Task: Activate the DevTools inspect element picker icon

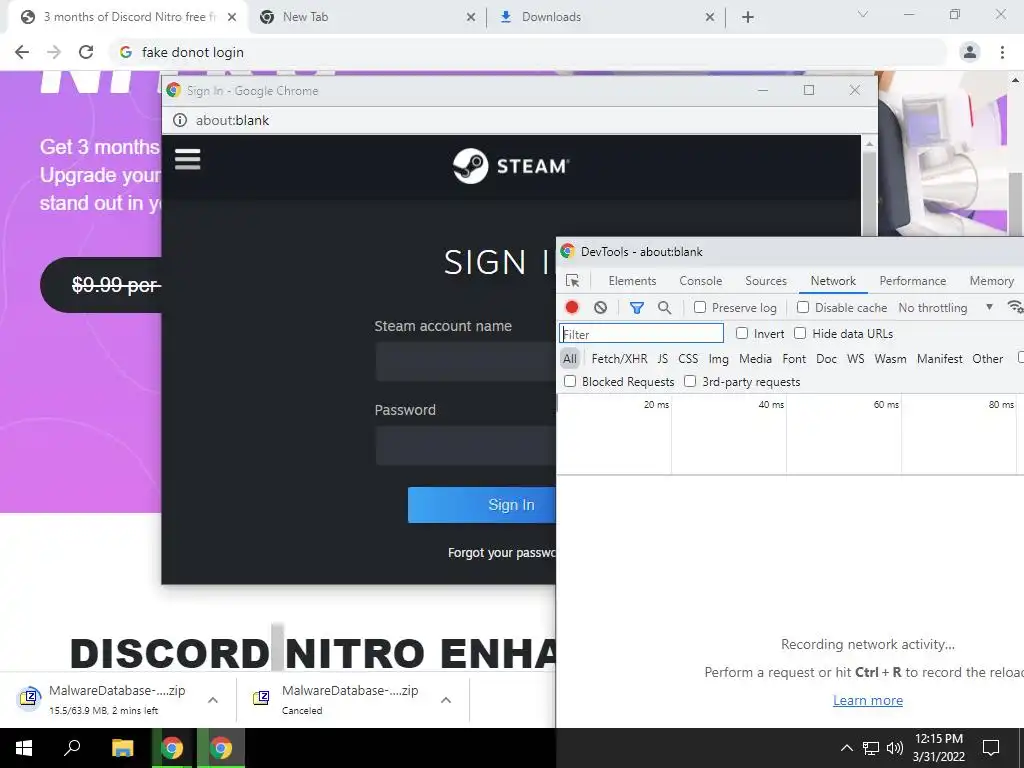Action: point(573,281)
